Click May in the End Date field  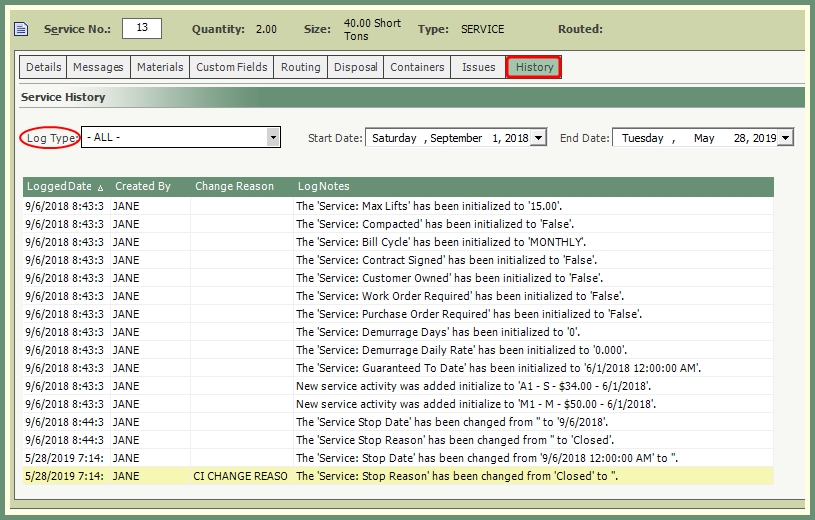(x=704, y=138)
